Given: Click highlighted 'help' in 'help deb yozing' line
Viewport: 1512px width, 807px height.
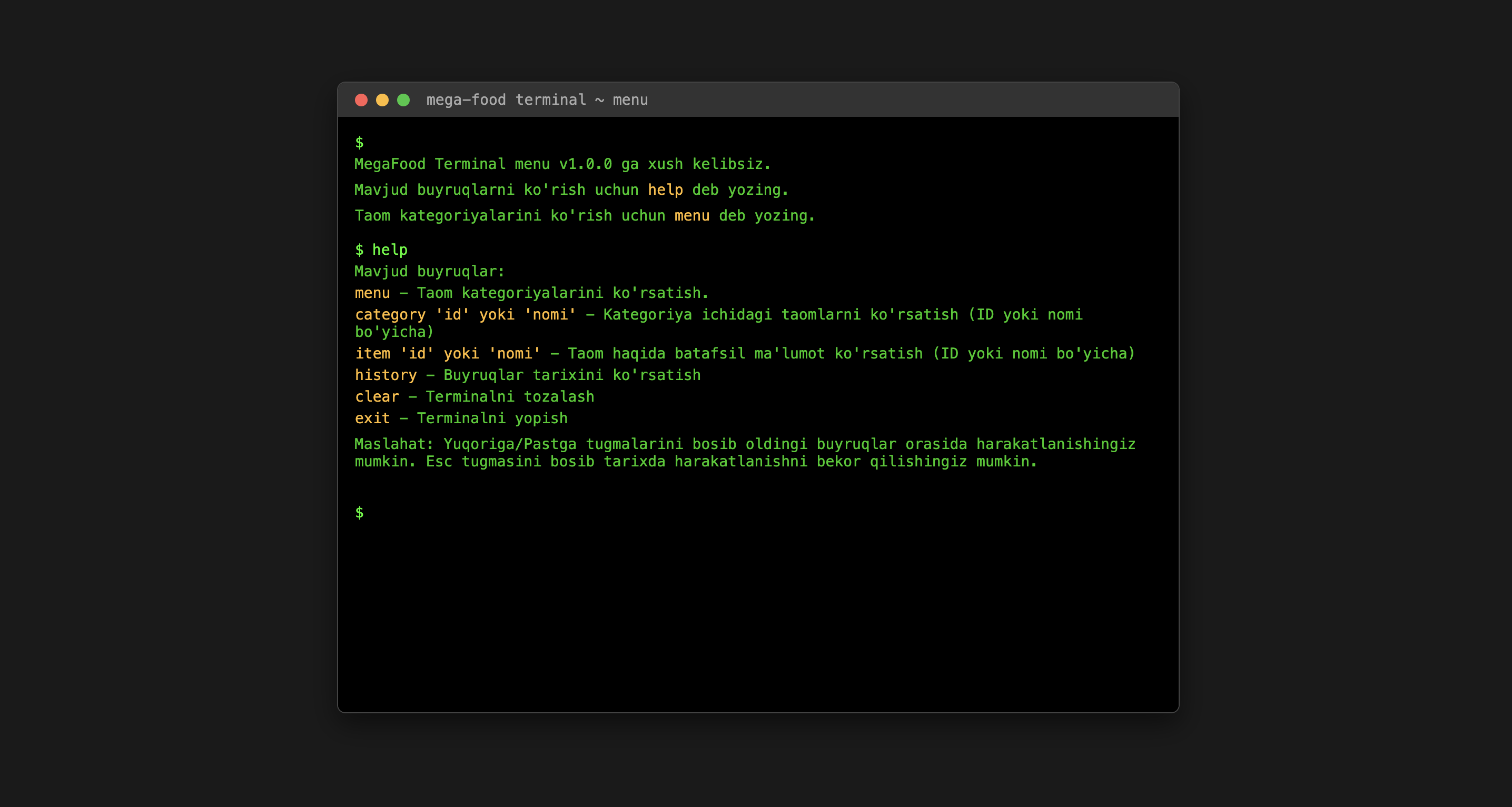Looking at the screenshot, I should 665,190.
